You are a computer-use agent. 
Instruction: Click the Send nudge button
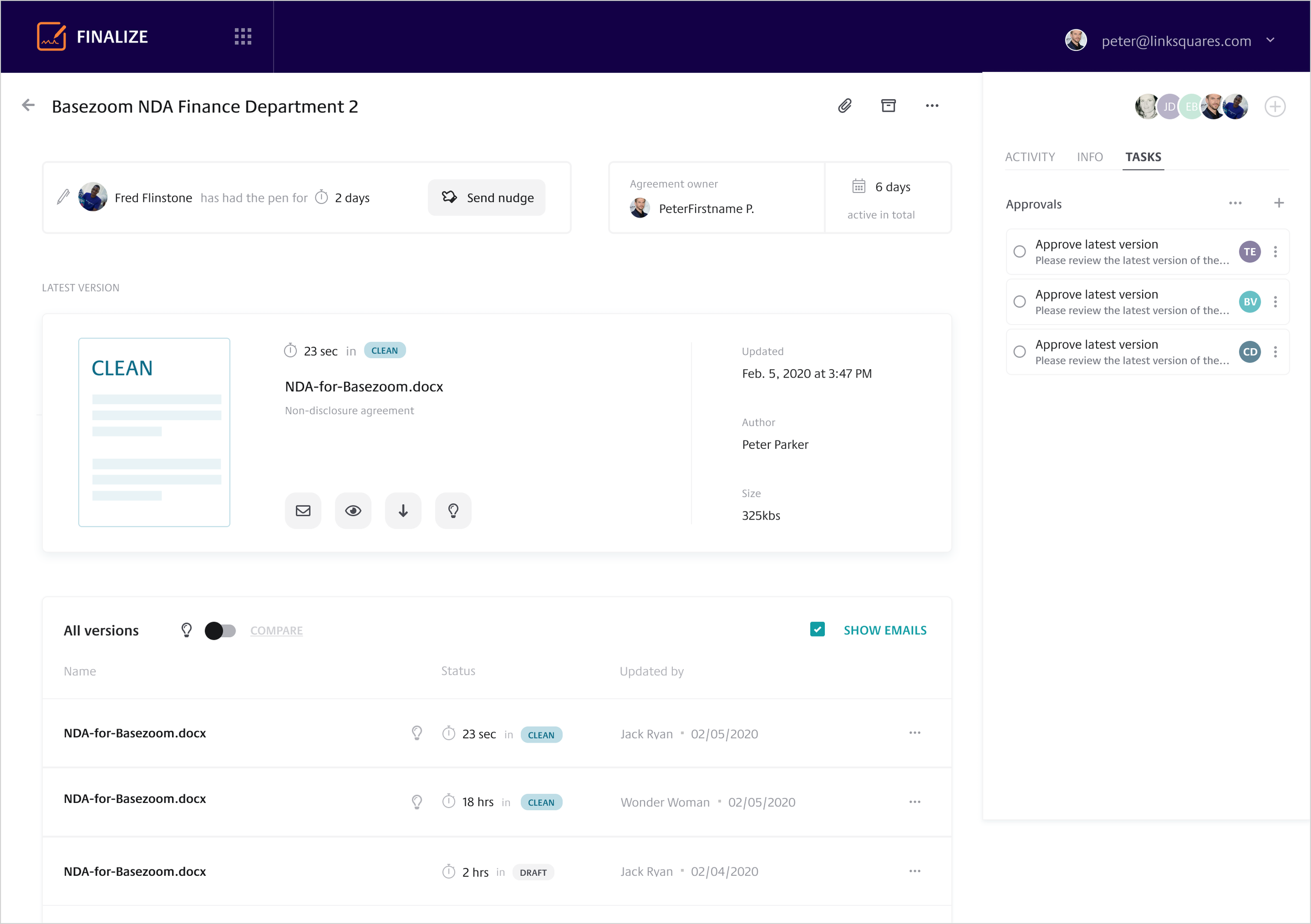click(x=487, y=198)
